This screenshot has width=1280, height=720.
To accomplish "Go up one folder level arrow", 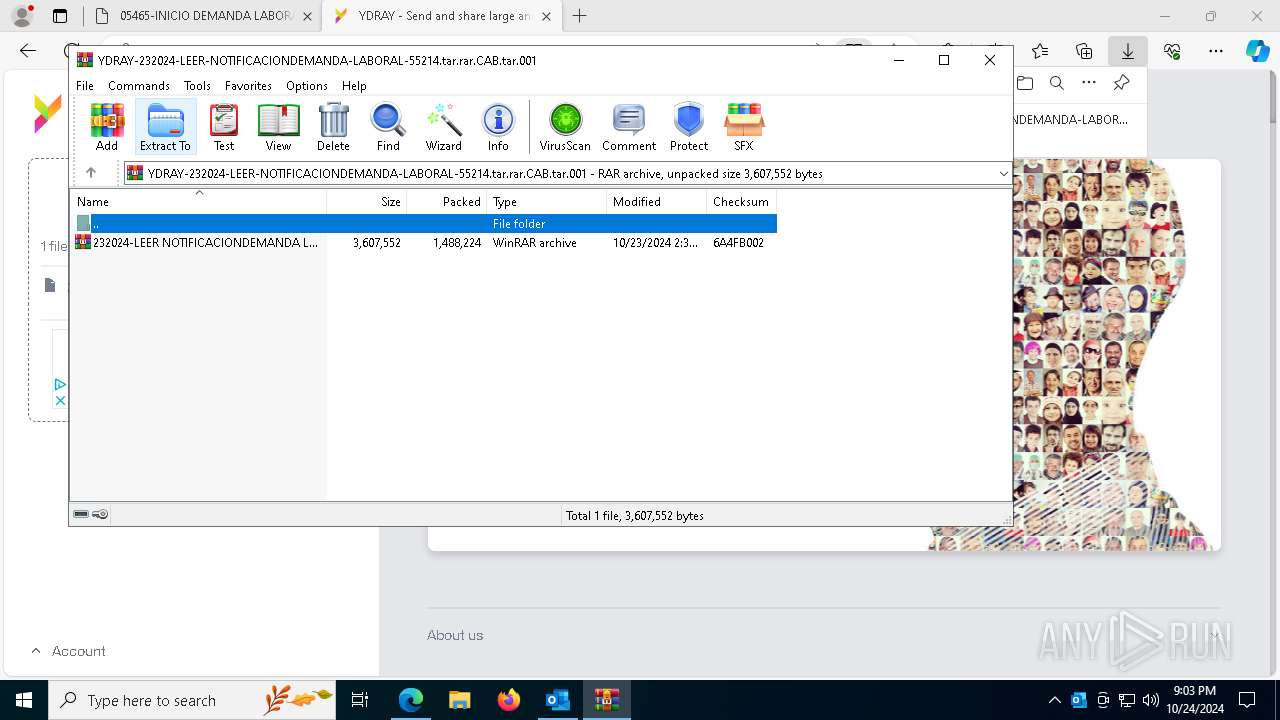I will coord(91,173).
